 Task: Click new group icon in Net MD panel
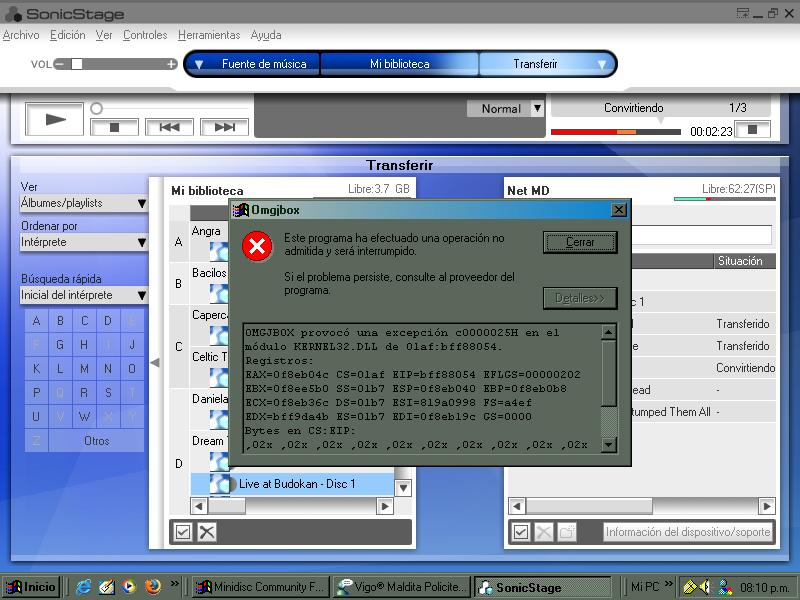(566, 532)
